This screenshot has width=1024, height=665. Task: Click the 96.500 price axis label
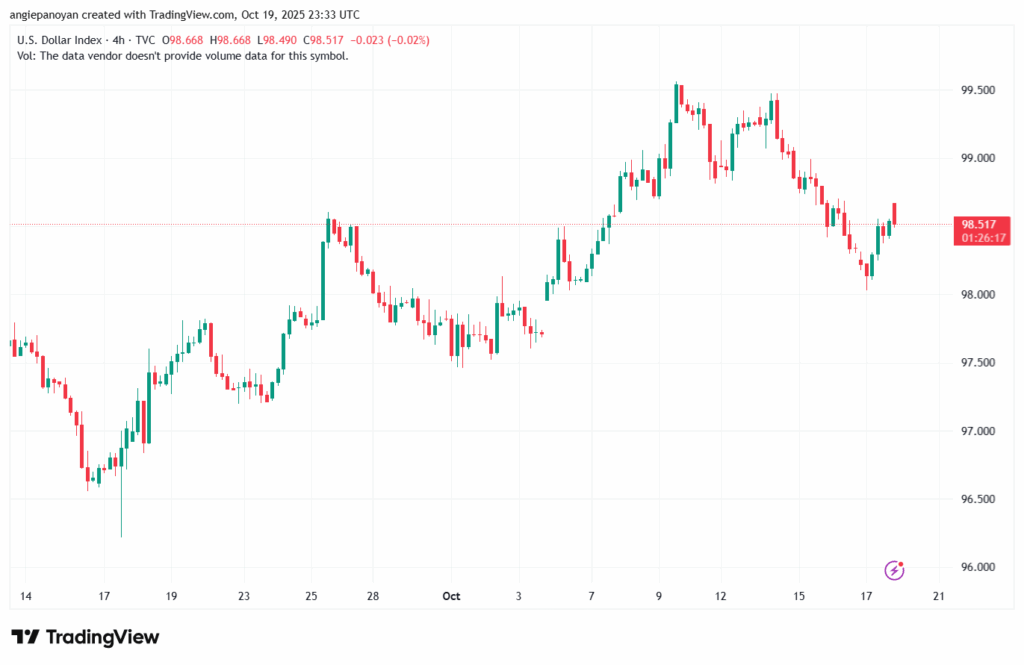pos(977,499)
